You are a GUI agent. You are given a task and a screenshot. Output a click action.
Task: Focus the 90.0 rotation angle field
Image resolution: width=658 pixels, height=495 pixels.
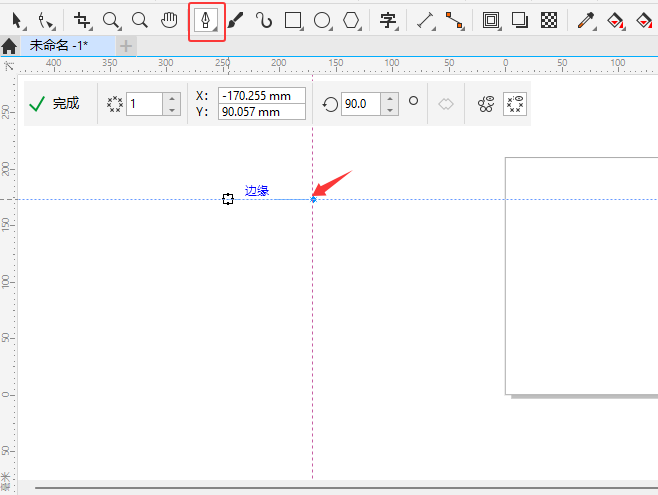361,104
